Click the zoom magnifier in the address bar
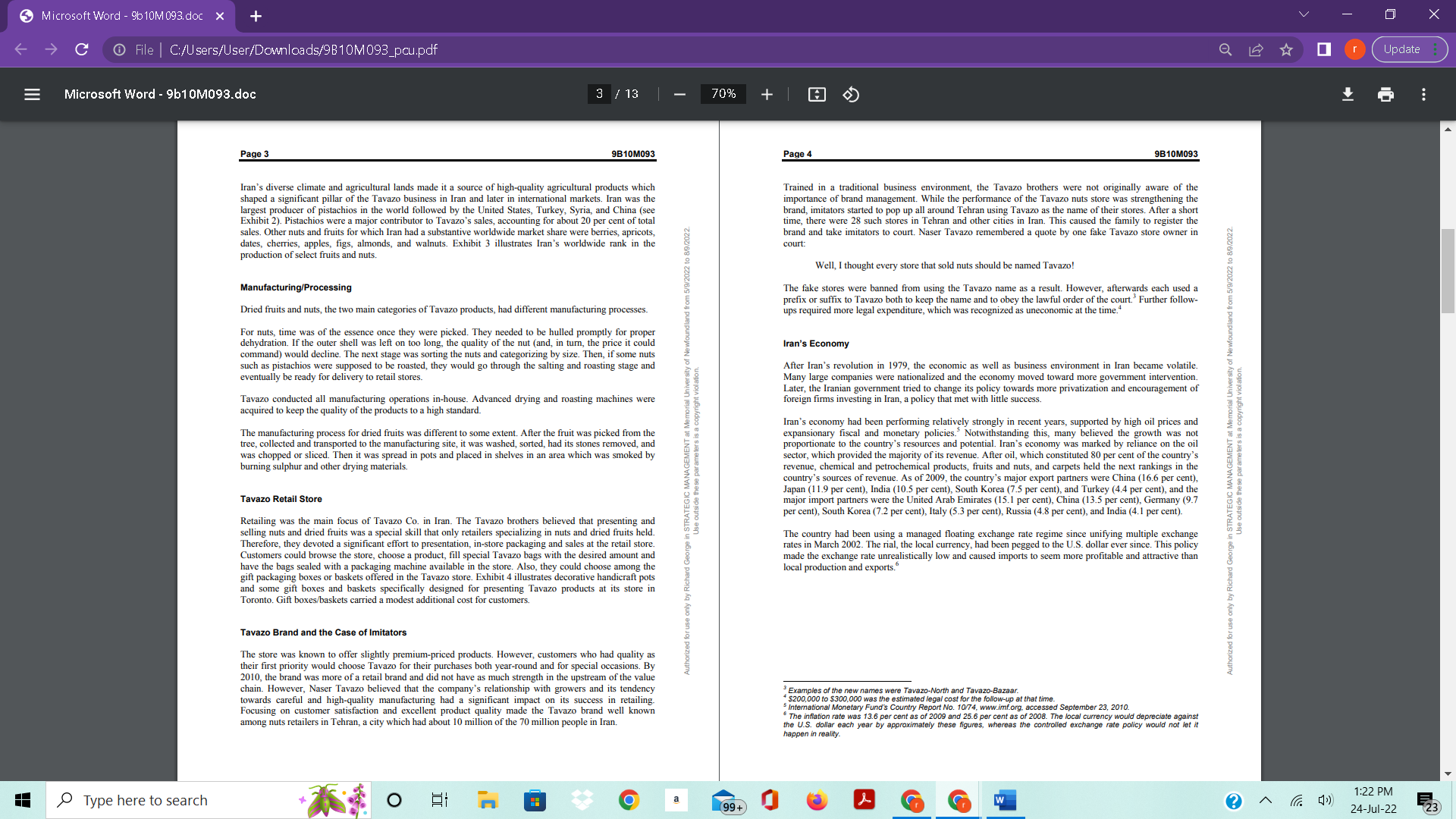1456x819 pixels. pos(1225,49)
